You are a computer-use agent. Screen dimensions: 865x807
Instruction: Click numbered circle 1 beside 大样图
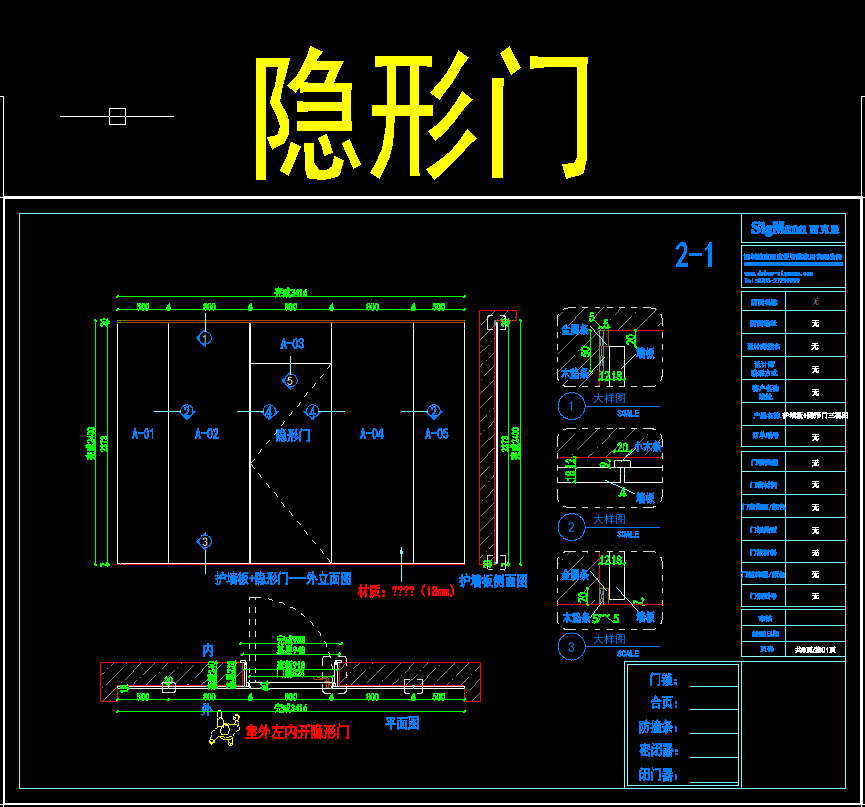tap(571, 407)
